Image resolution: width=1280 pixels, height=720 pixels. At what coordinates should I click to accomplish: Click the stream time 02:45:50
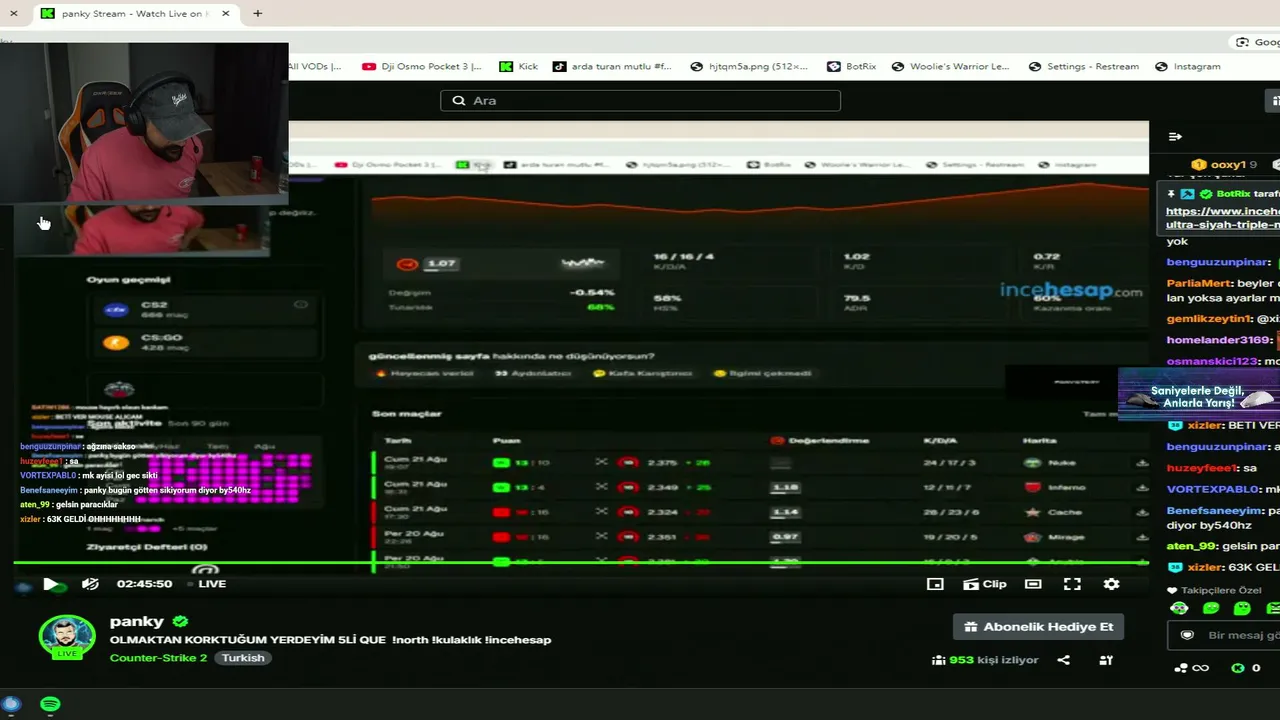(x=144, y=584)
